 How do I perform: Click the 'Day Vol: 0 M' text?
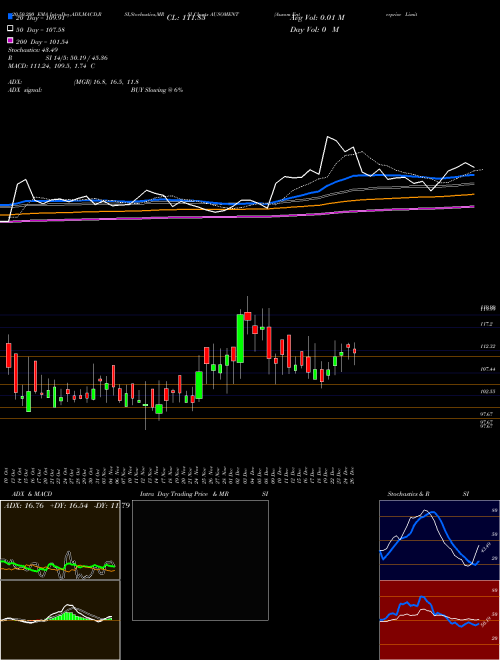(x=314, y=29)
